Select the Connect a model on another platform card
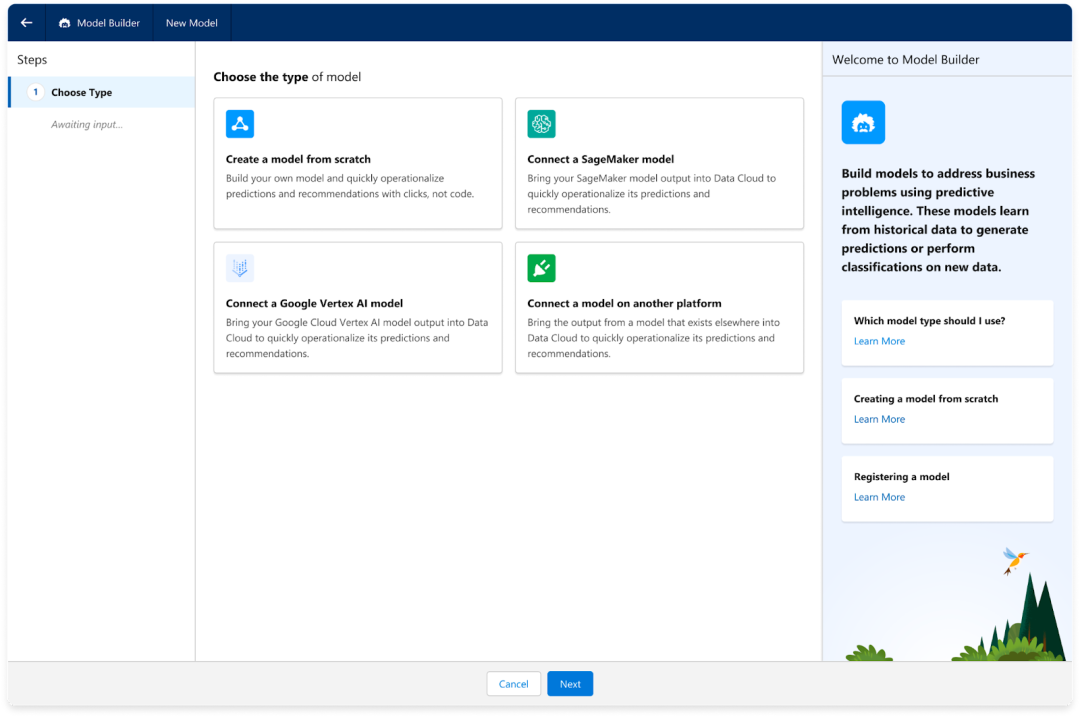 (x=659, y=307)
